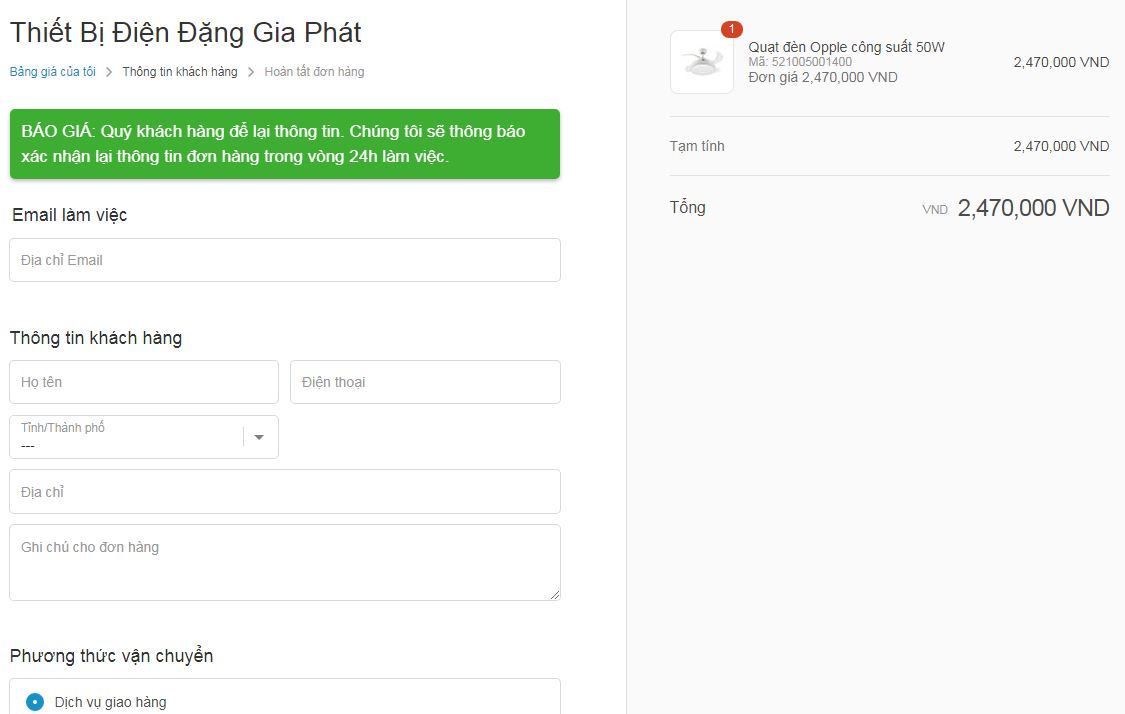Click the Opple ceiling fan product thumbnail
Image resolution: width=1125 pixels, height=714 pixels.
702,62
